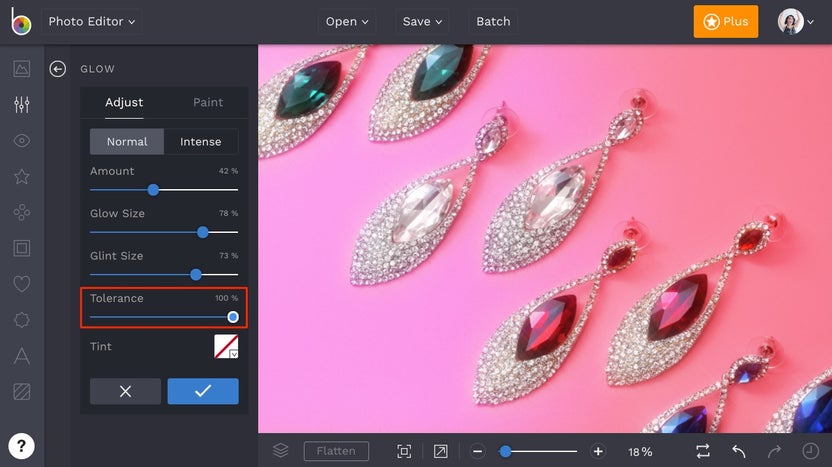Open the Image Manager sidebar icon

[21, 69]
